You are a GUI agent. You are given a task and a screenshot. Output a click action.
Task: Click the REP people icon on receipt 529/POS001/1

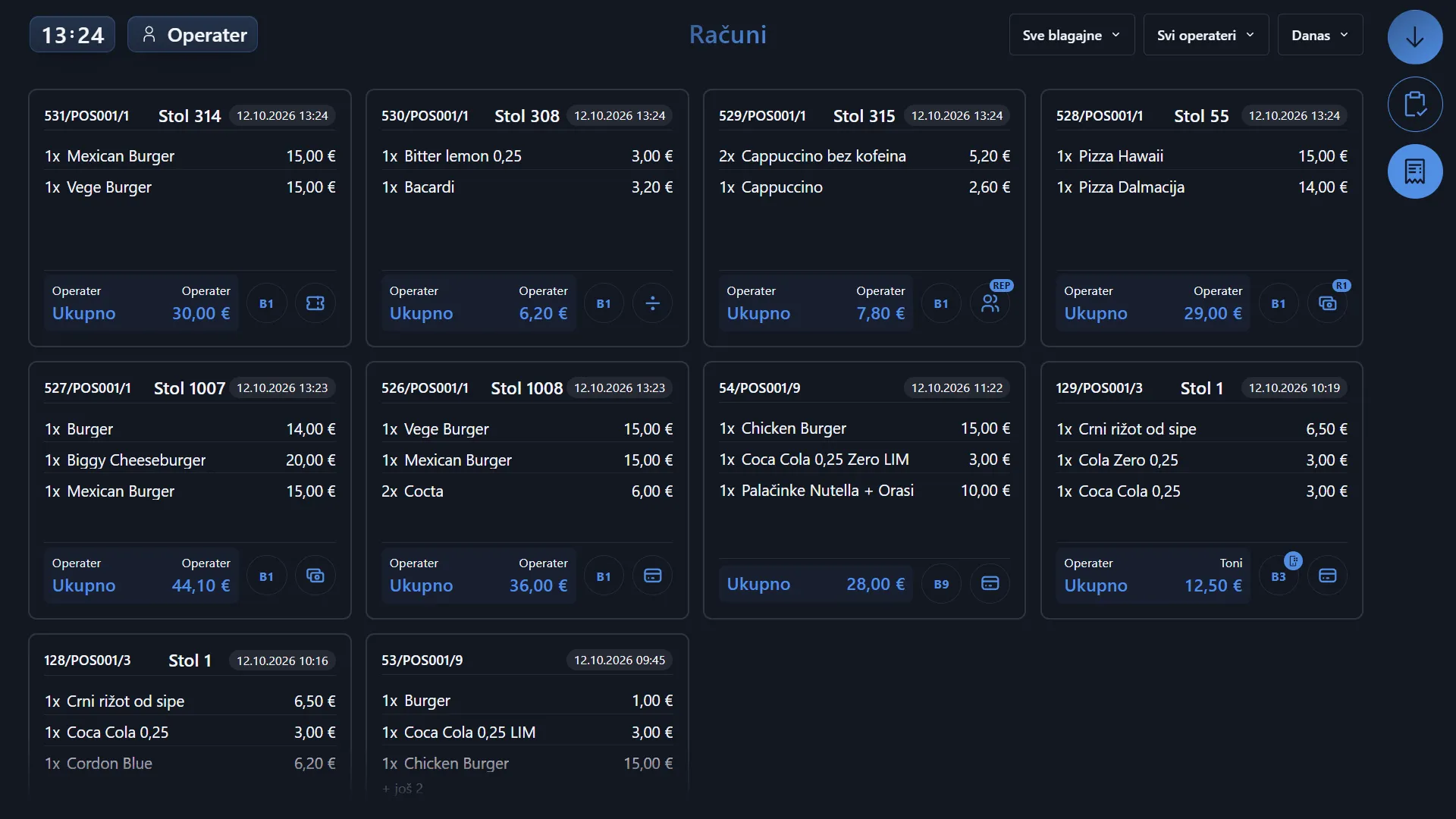[x=990, y=303]
